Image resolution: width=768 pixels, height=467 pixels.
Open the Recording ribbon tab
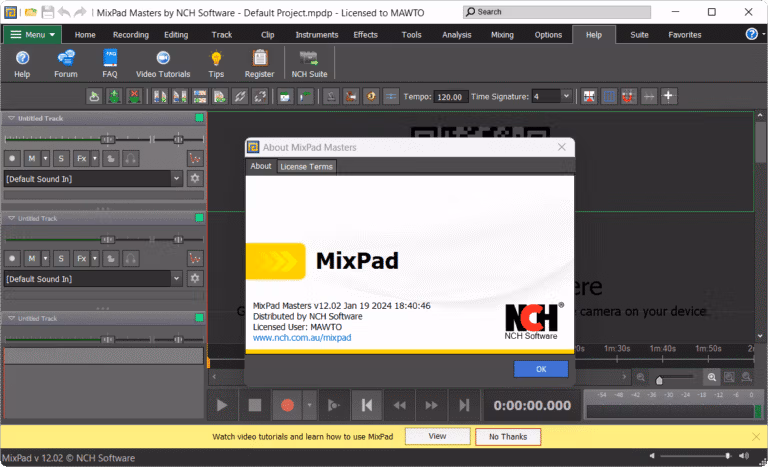coord(131,35)
